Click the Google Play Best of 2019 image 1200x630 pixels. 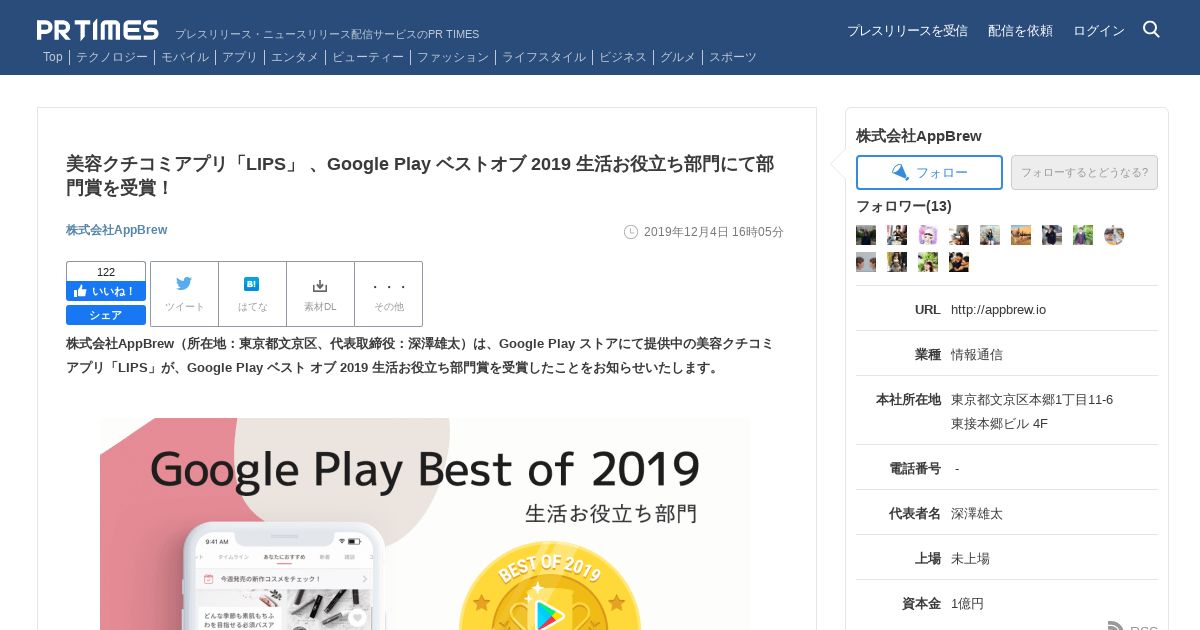pos(425,524)
